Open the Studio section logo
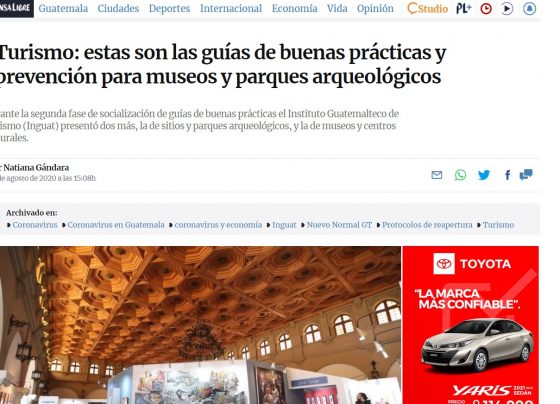This screenshot has height=404, width=560. pos(428,8)
